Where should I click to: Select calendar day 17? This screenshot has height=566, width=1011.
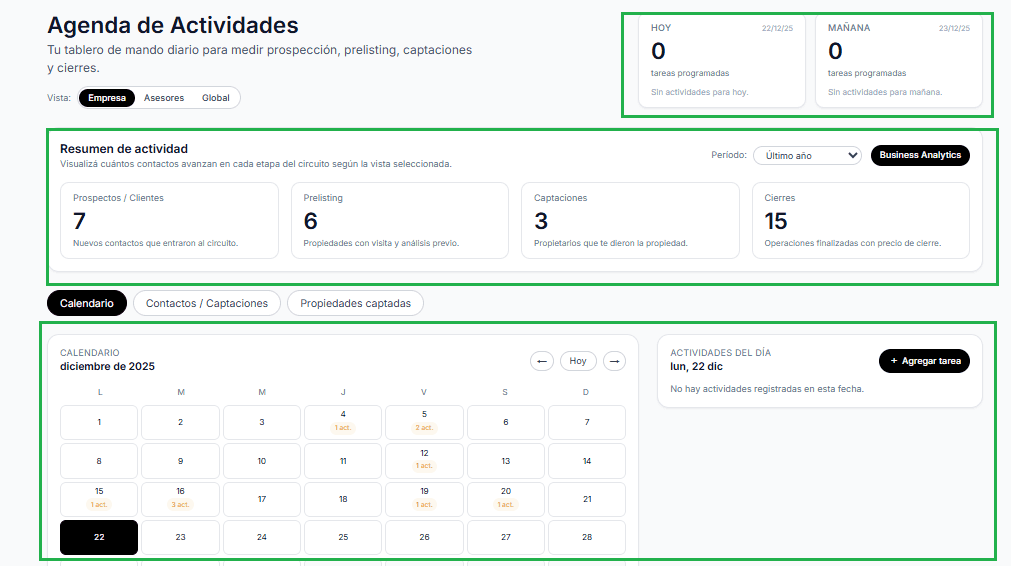click(x=262, y=499)
